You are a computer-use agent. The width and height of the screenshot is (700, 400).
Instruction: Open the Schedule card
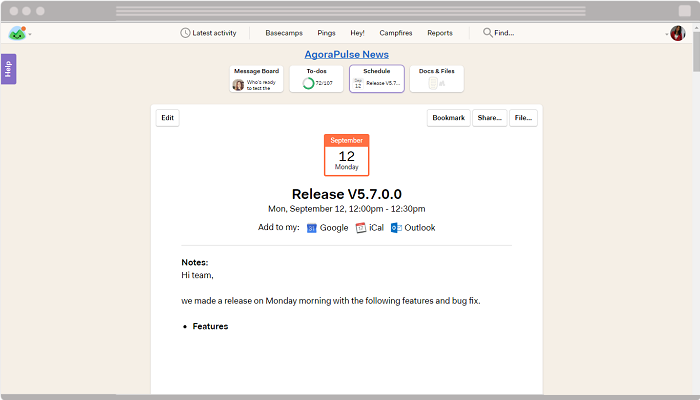point(377,79)
